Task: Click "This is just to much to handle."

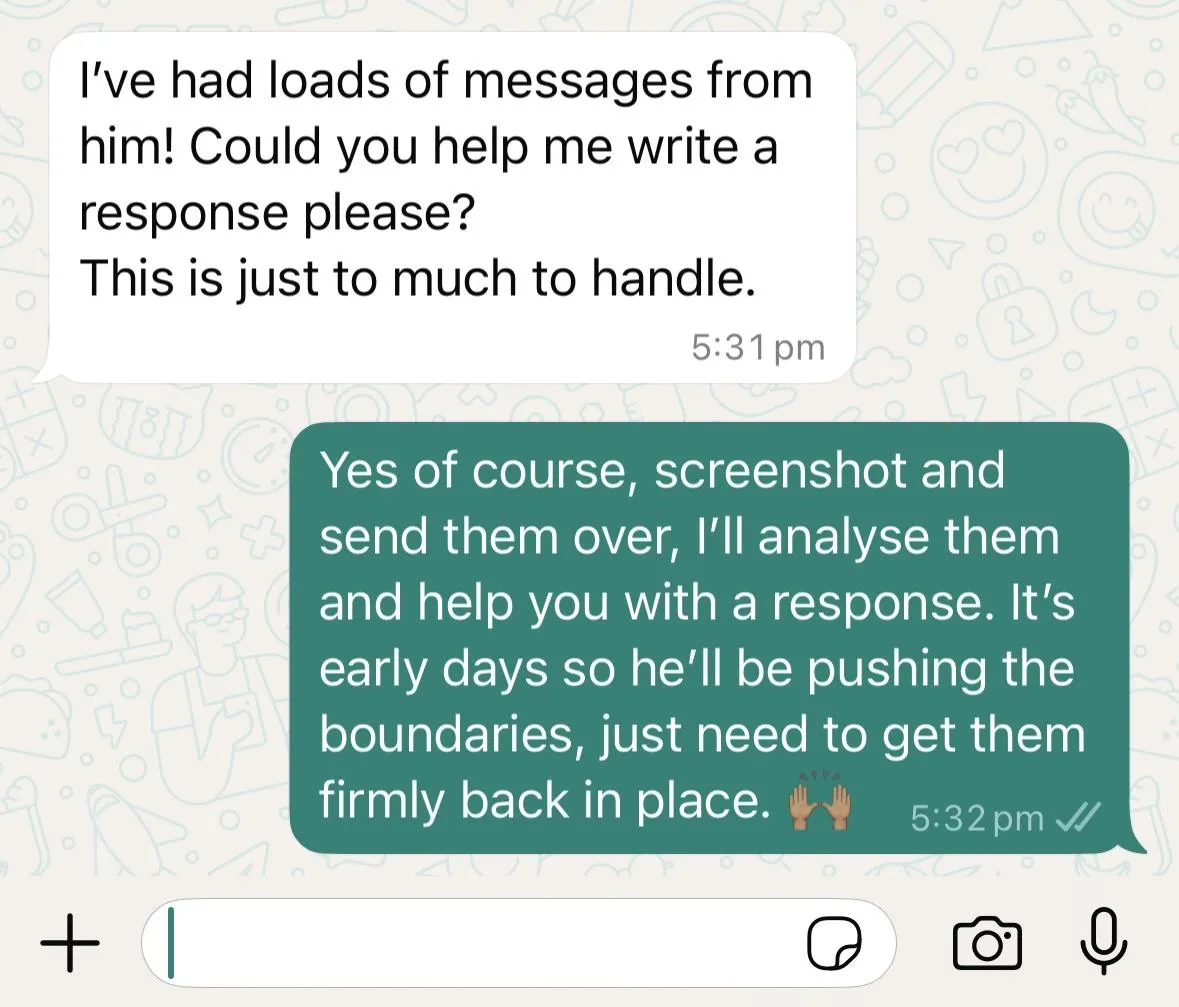Action: (417, 278)
